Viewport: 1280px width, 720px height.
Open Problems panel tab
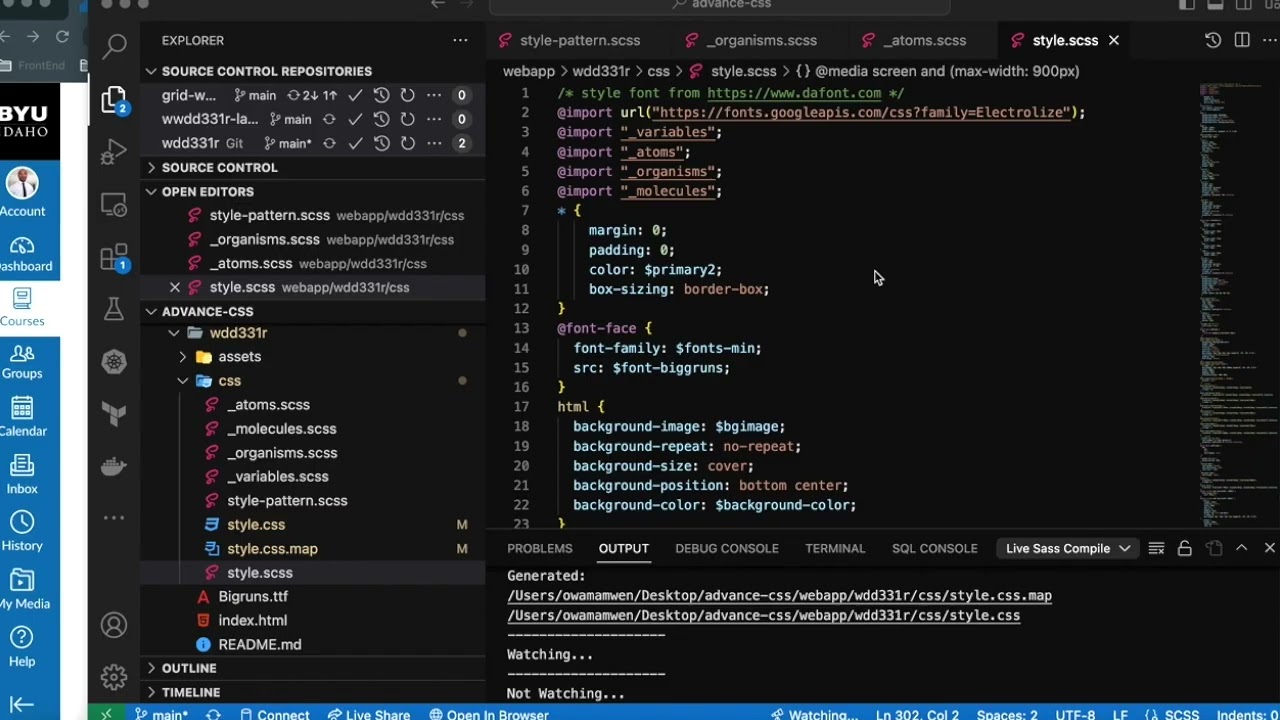[x=540, y=548]
